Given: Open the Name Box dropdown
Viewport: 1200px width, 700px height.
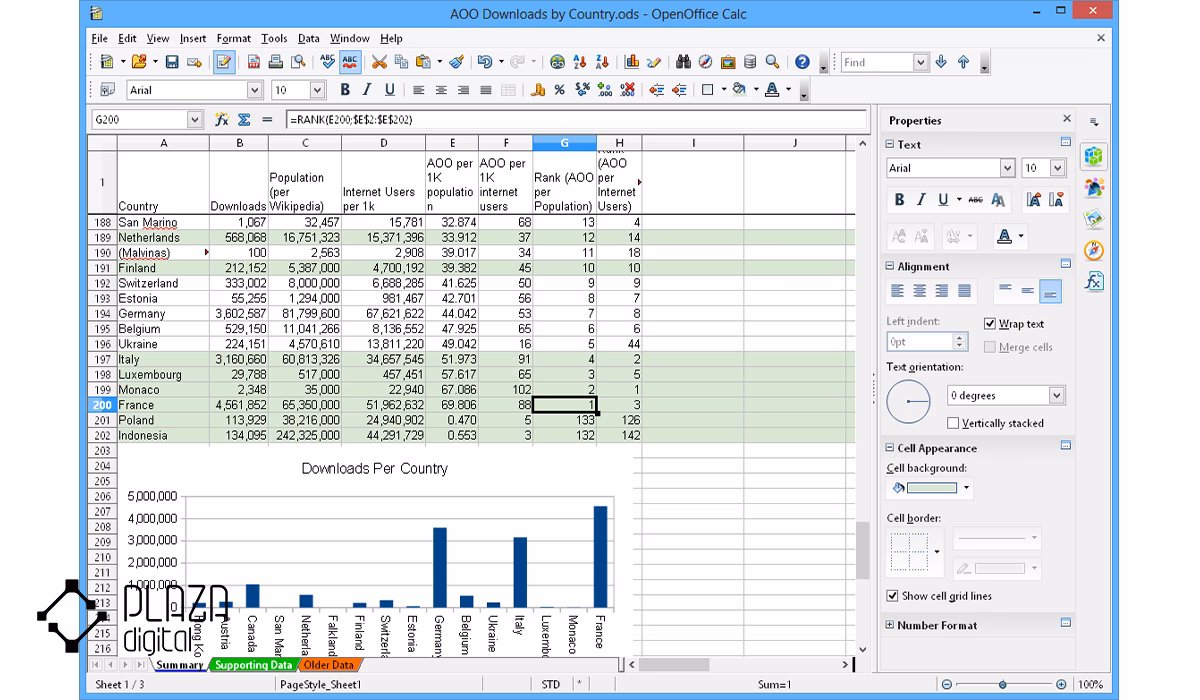Looking at the screenshot, I should click(x=195, y=119).
